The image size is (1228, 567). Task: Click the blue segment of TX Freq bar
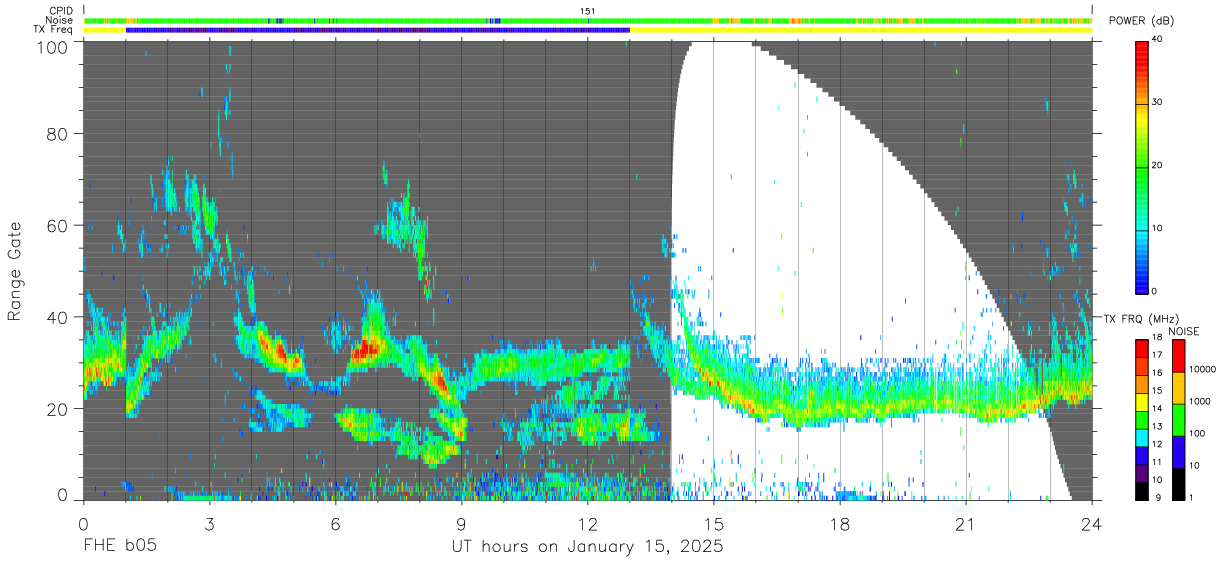(x=378, y=30)
